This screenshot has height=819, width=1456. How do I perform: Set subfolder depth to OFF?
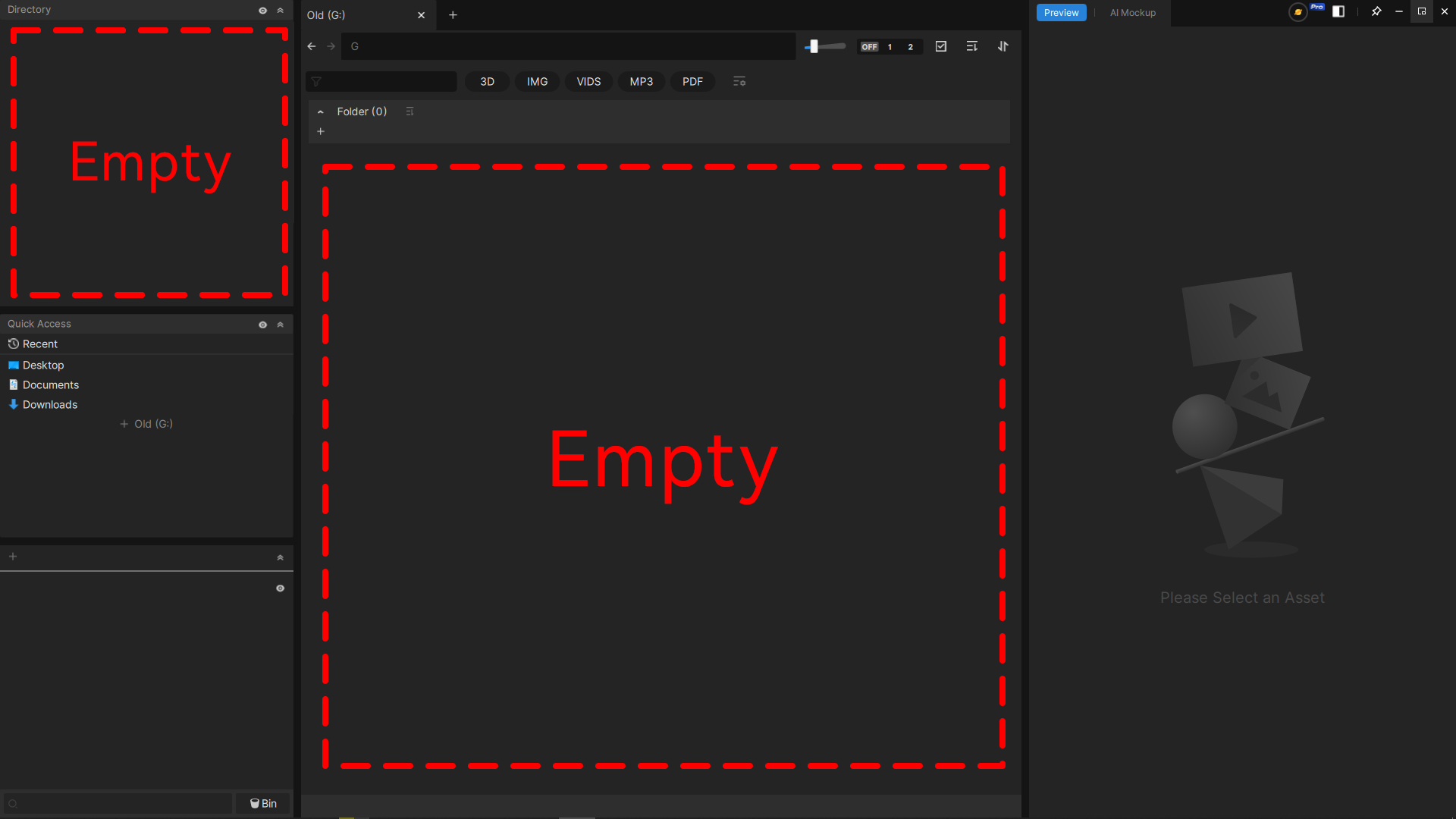coord(869,47)
